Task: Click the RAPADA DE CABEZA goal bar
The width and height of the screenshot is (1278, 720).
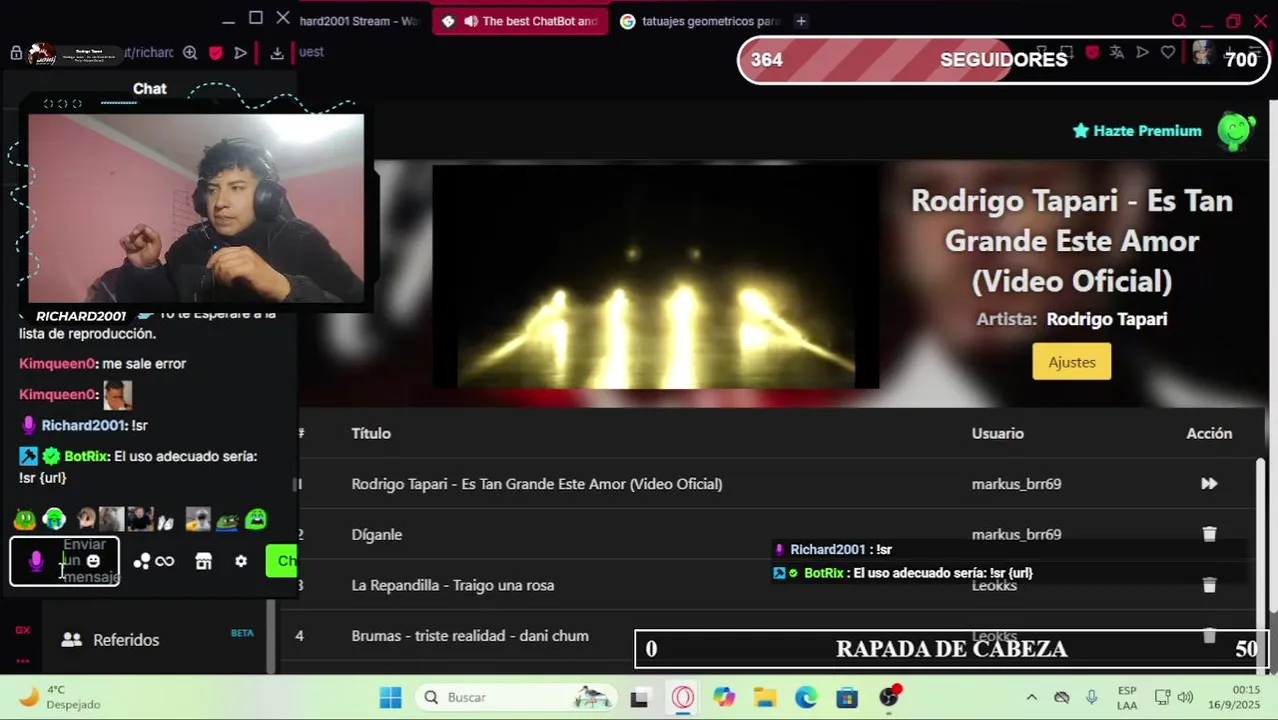Action: (952, 649)
